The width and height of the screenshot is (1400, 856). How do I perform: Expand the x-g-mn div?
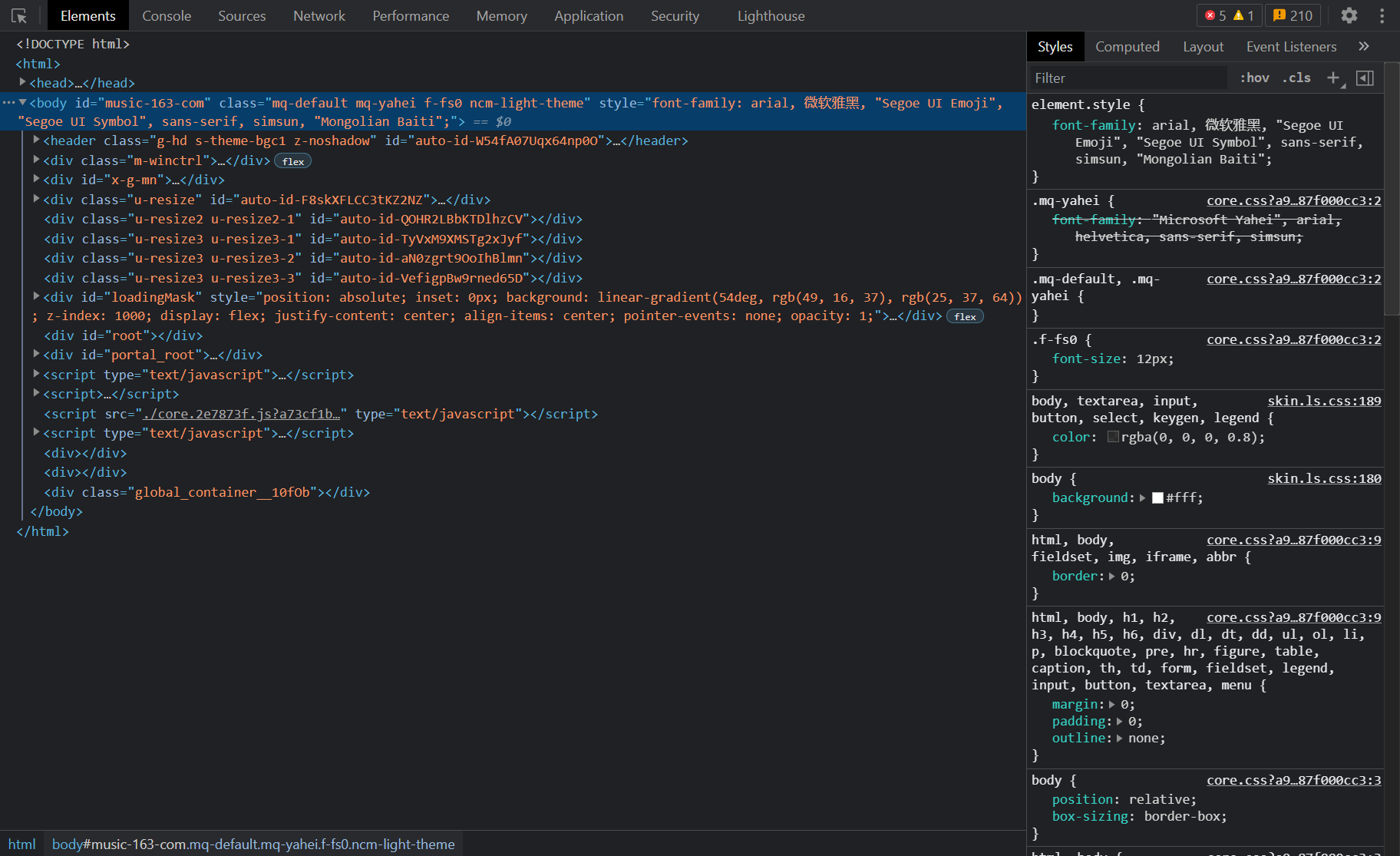click(x=36, y=179)
